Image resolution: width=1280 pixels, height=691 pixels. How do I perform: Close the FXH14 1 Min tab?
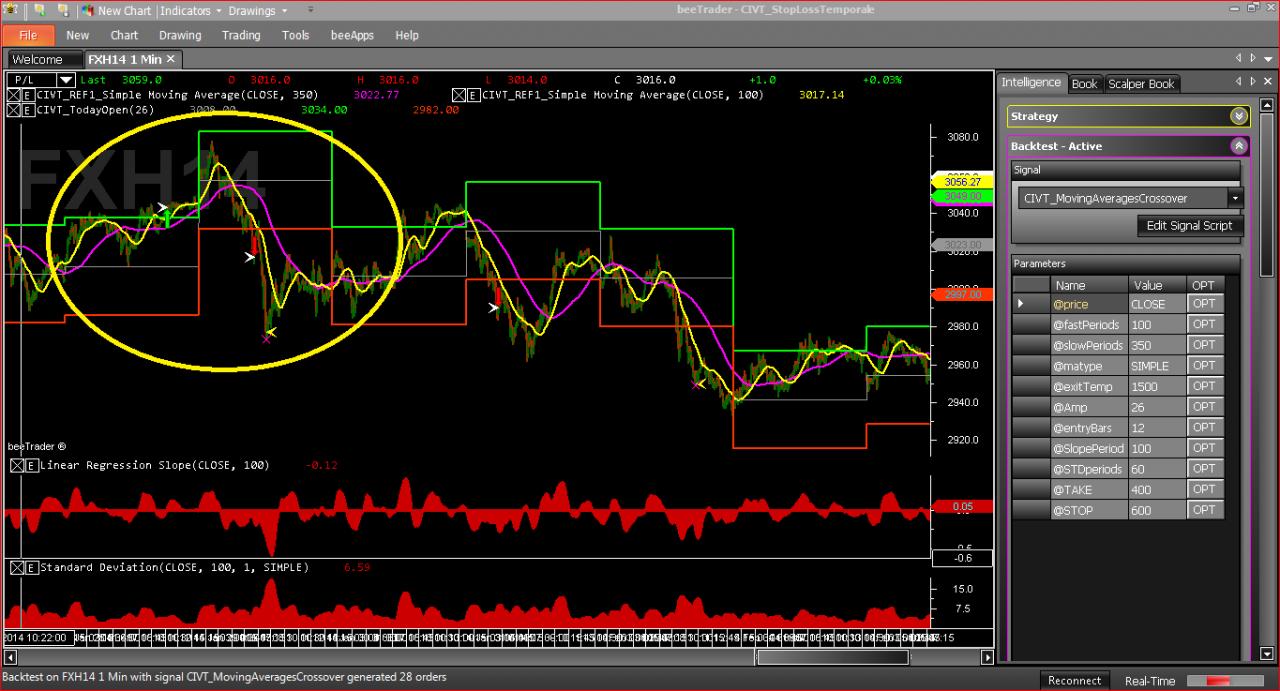point(171,59)
